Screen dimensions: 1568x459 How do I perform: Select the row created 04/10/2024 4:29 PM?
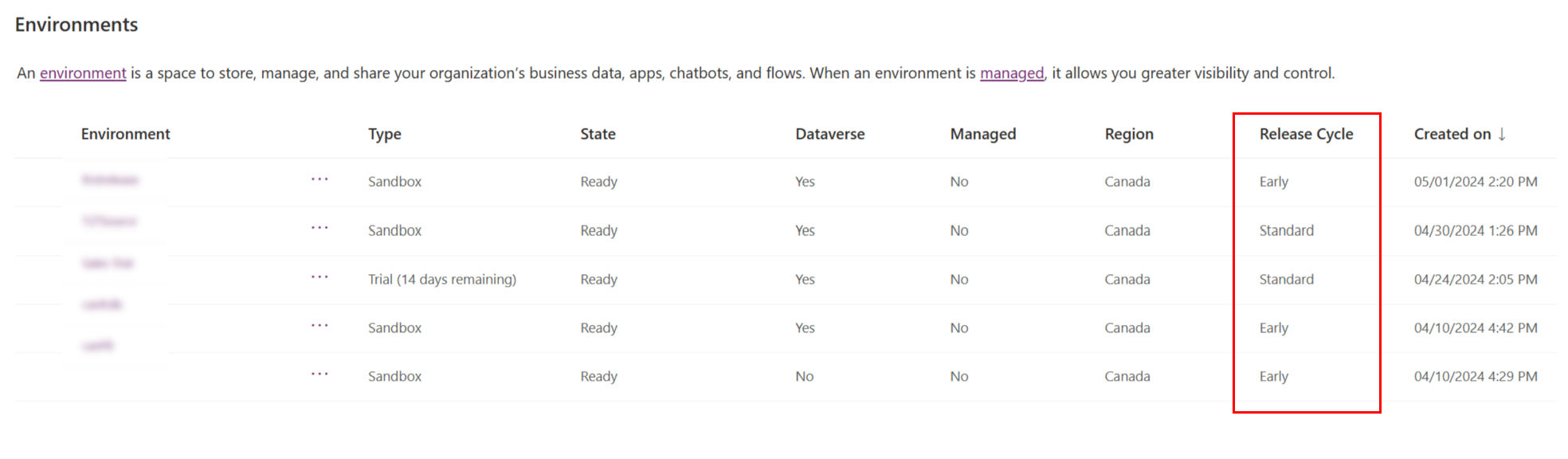[x=1475, y=376]
